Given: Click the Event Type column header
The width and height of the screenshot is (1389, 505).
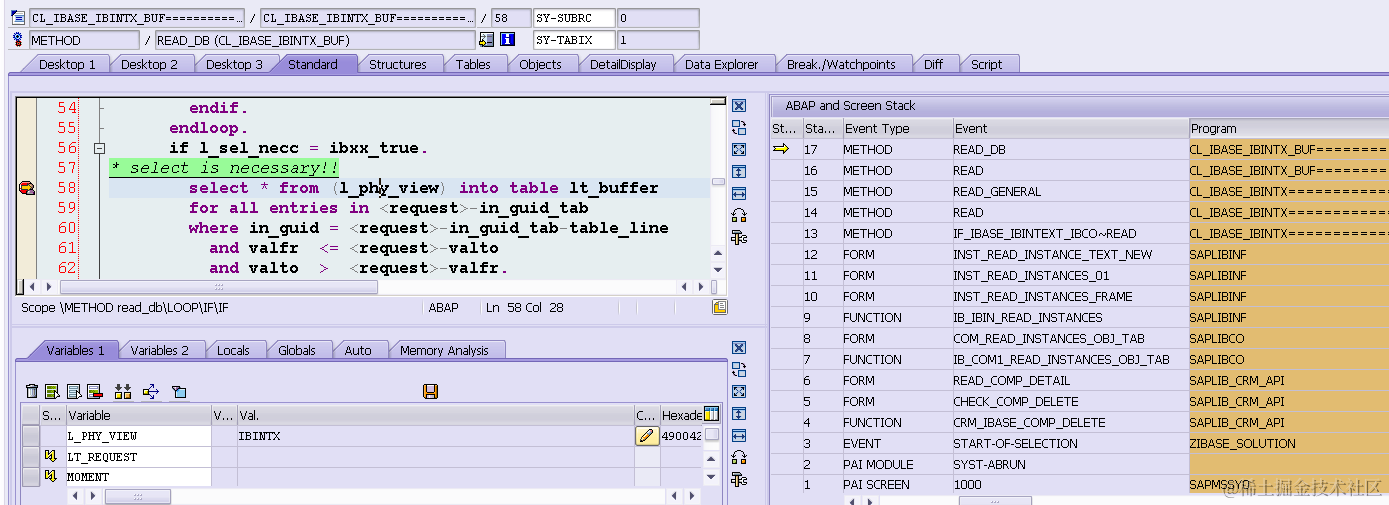Looking at the screenshot, I should coord(897,128).
